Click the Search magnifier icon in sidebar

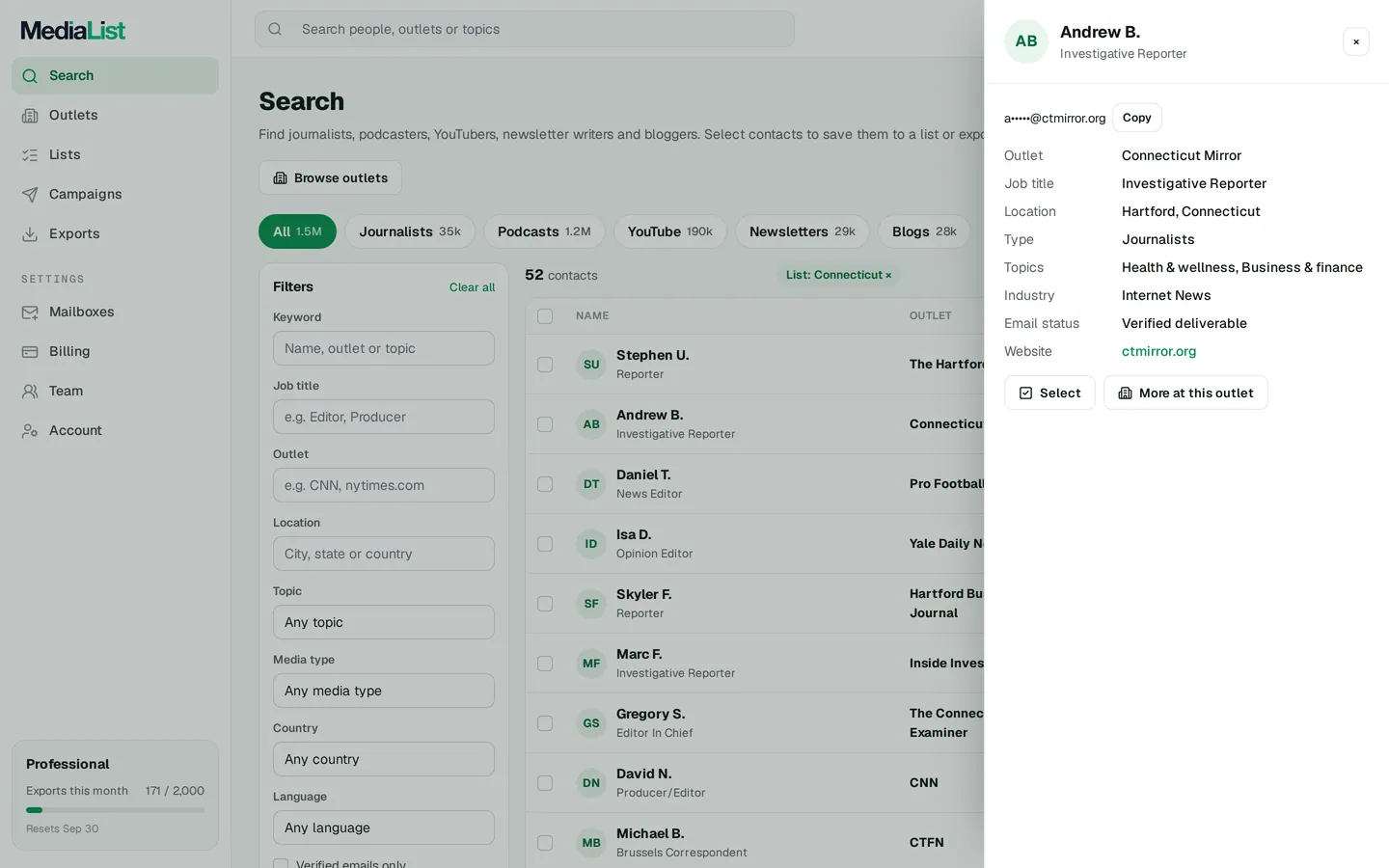tap(30, 76)
